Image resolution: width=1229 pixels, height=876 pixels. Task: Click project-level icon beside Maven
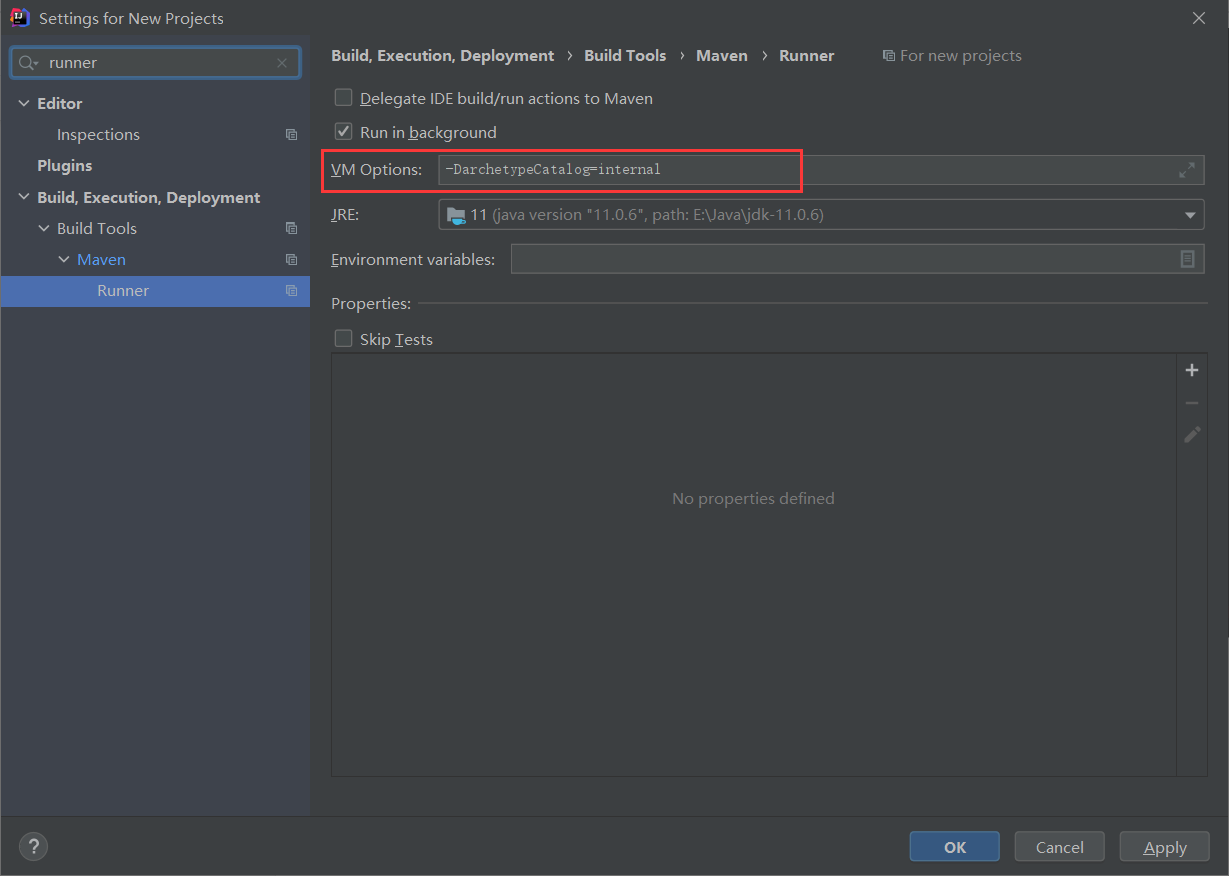(x=291, y=260)
